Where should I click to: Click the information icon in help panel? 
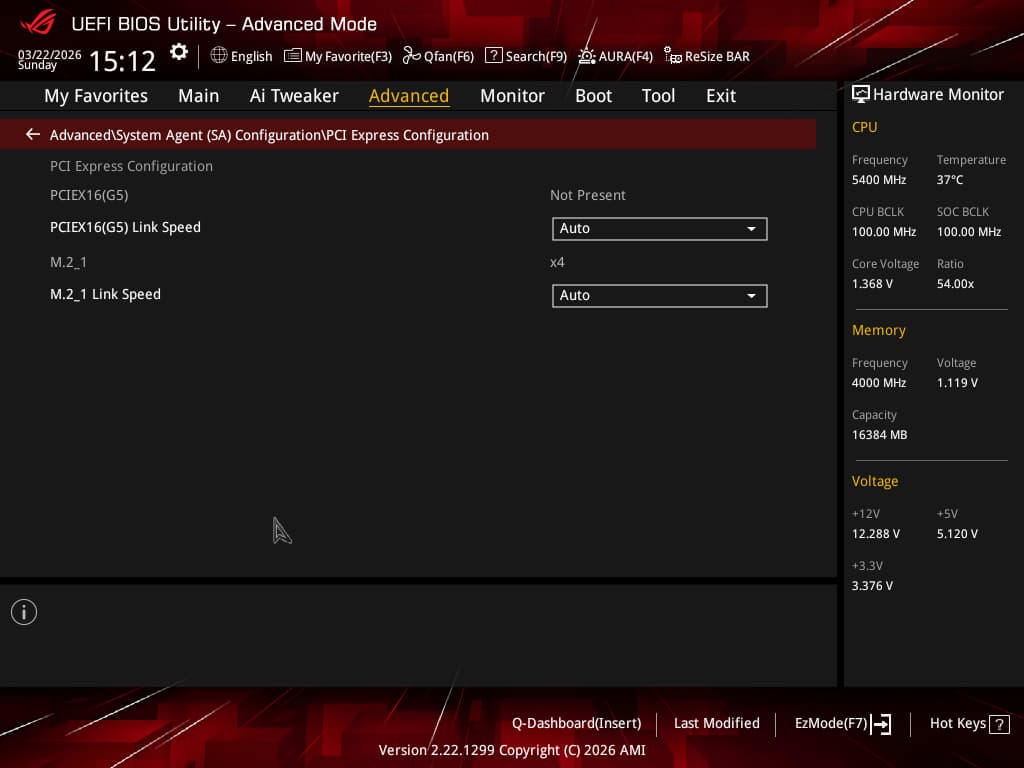tap(24, 612)
